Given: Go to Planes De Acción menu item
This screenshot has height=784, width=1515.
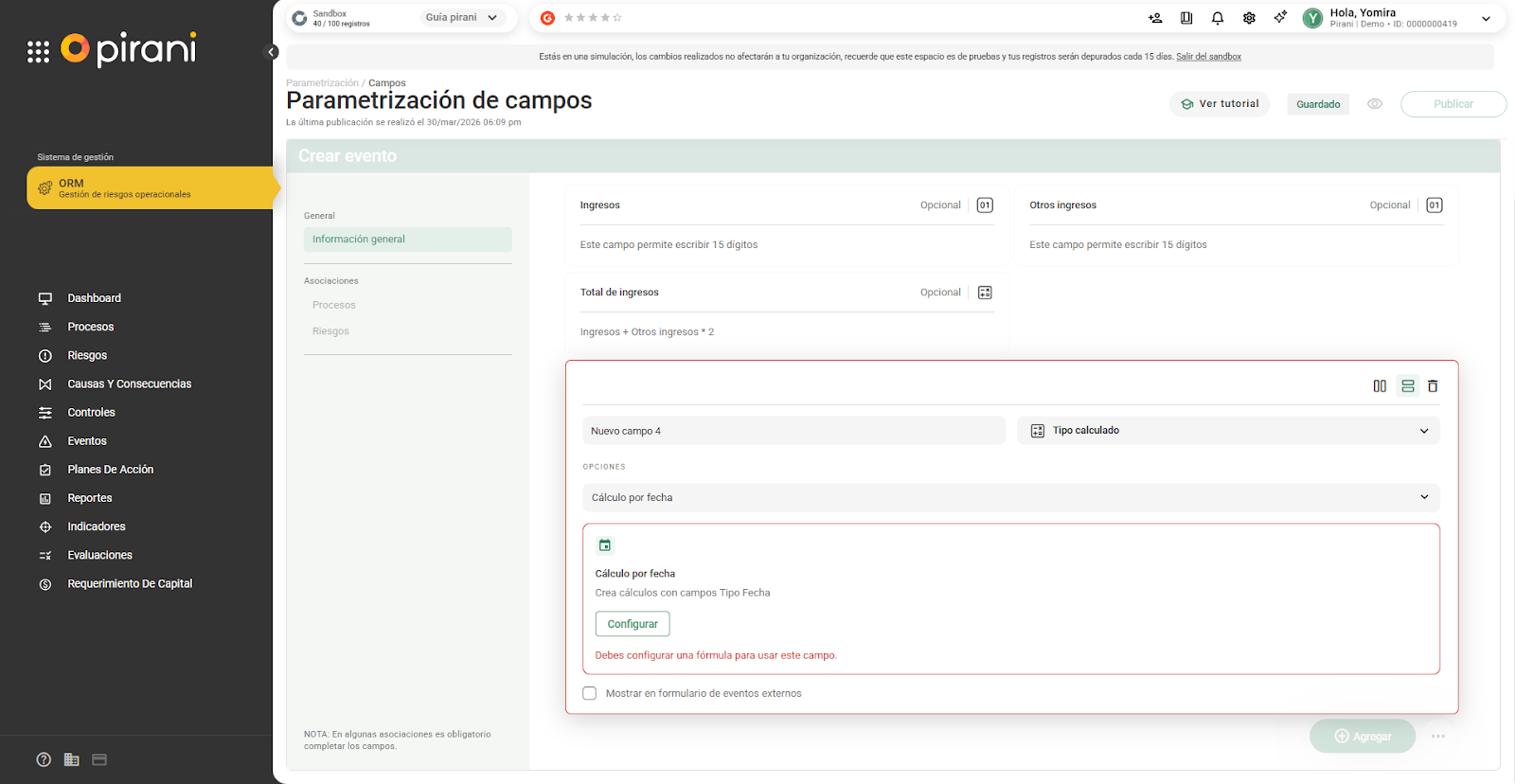Looking at the screenshot, I should (110, 470).
